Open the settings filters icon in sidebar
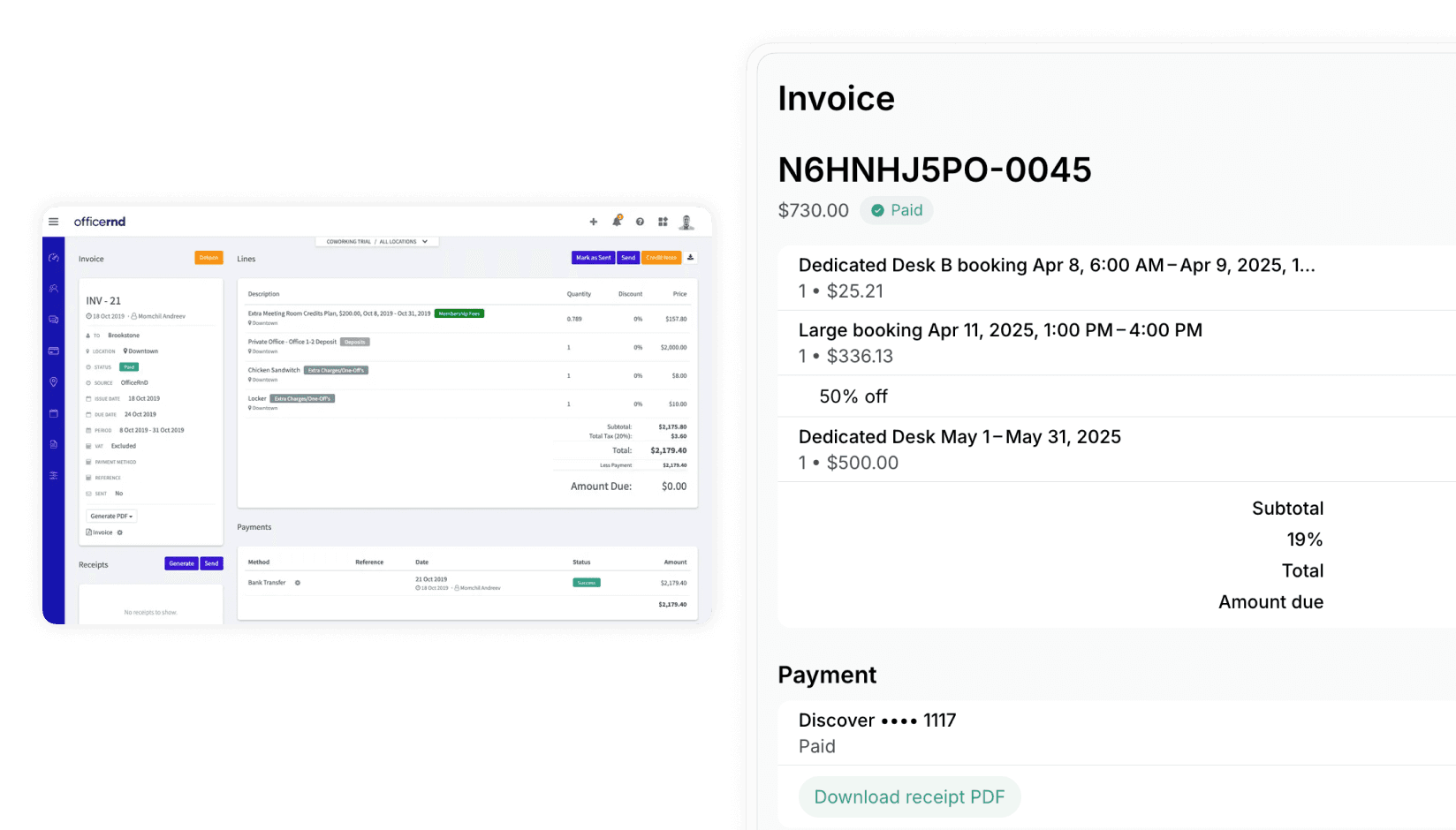The image size is (1456, 830). pyautogui.click(x=52, y=476)
